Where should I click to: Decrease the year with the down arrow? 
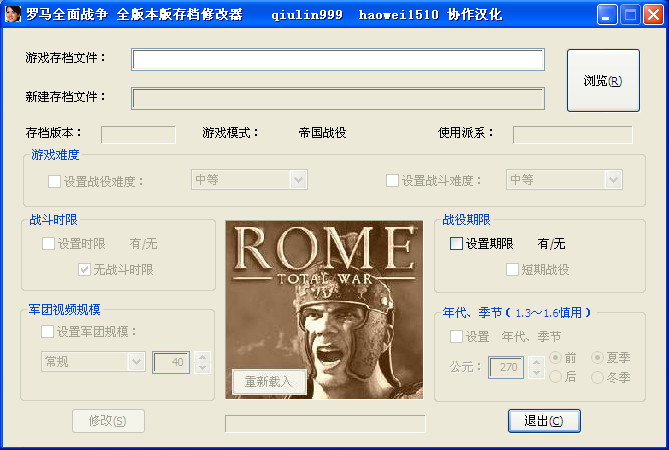536,373
